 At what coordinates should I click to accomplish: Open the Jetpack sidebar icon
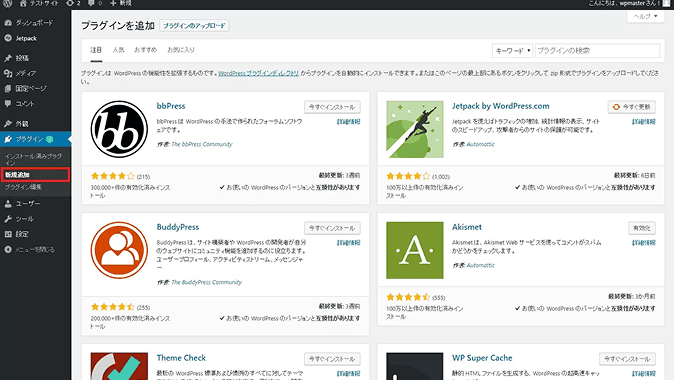(8, 38)
